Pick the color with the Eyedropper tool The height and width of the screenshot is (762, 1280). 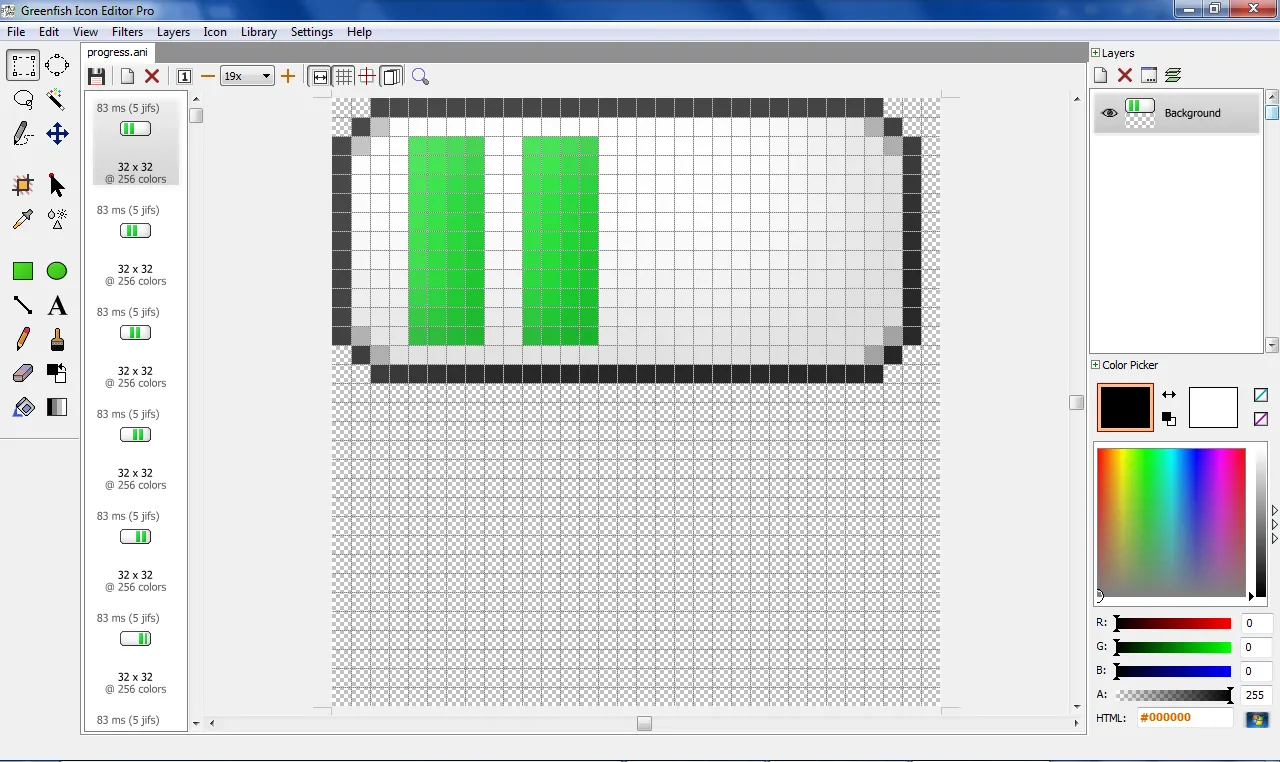point(24,220)
